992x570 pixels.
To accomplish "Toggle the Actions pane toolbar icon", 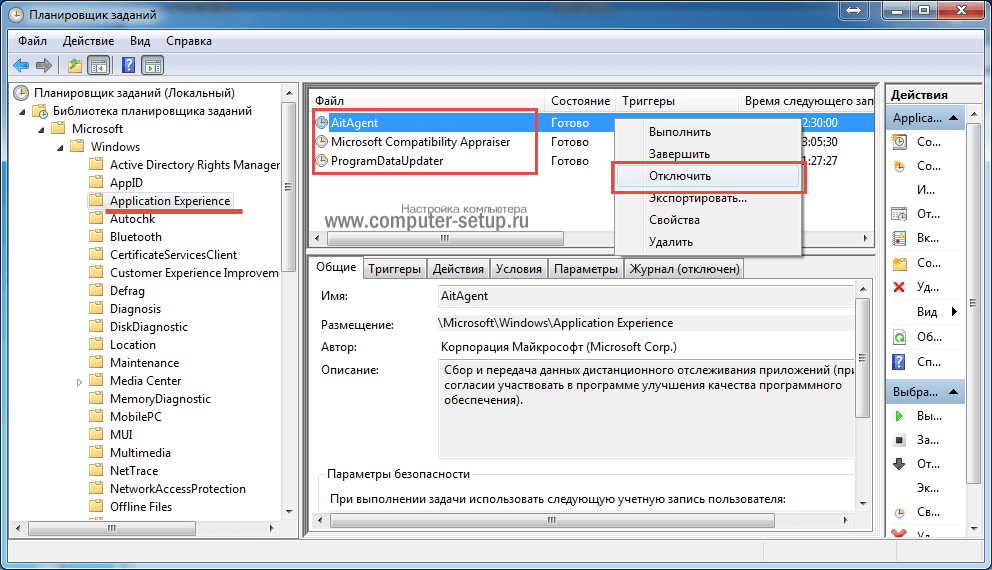I will (x=152, y=66).
